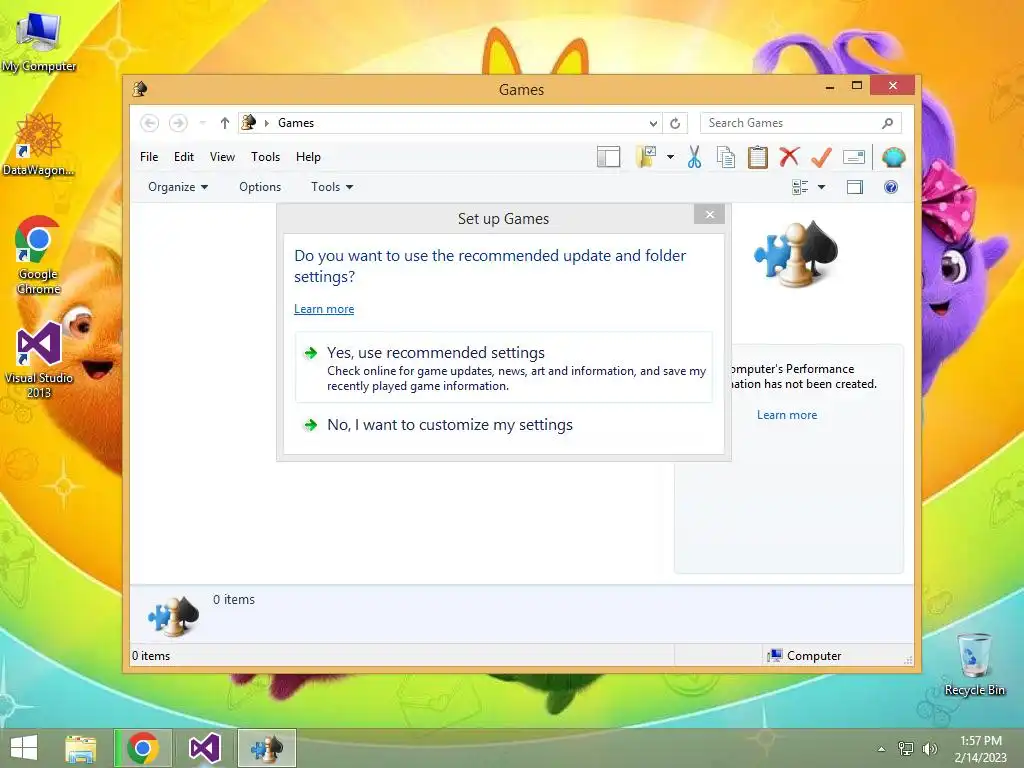
Task: Open the File menu
Action: 149,157
